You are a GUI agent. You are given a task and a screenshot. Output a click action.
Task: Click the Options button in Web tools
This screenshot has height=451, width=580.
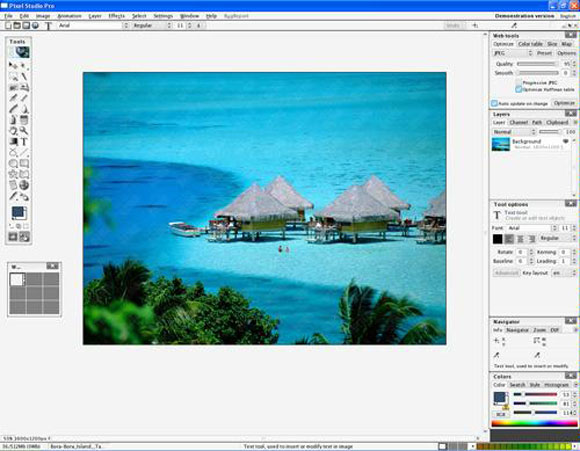click(566, 53)
